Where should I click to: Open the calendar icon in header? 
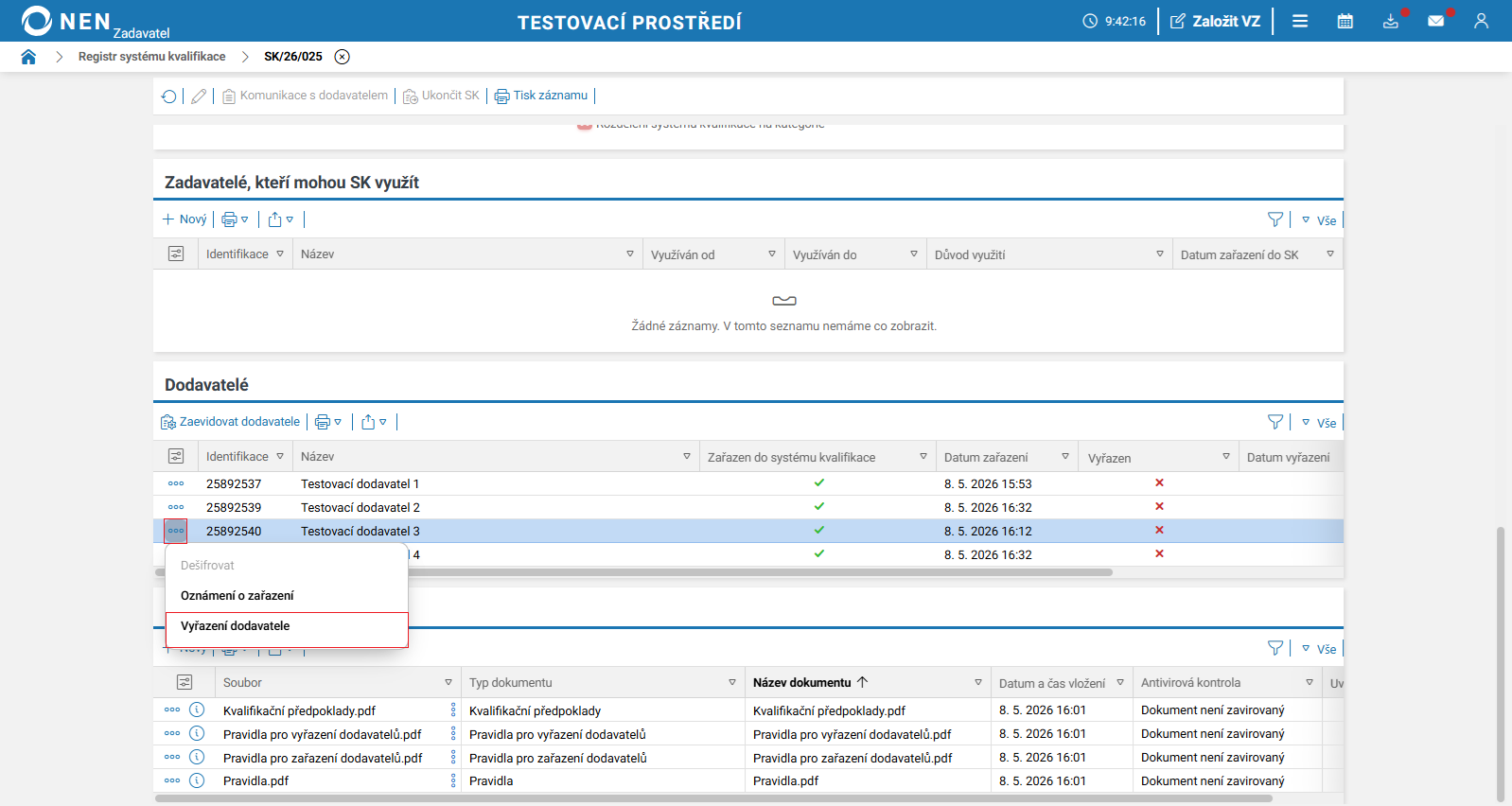tap(1345, 21)
